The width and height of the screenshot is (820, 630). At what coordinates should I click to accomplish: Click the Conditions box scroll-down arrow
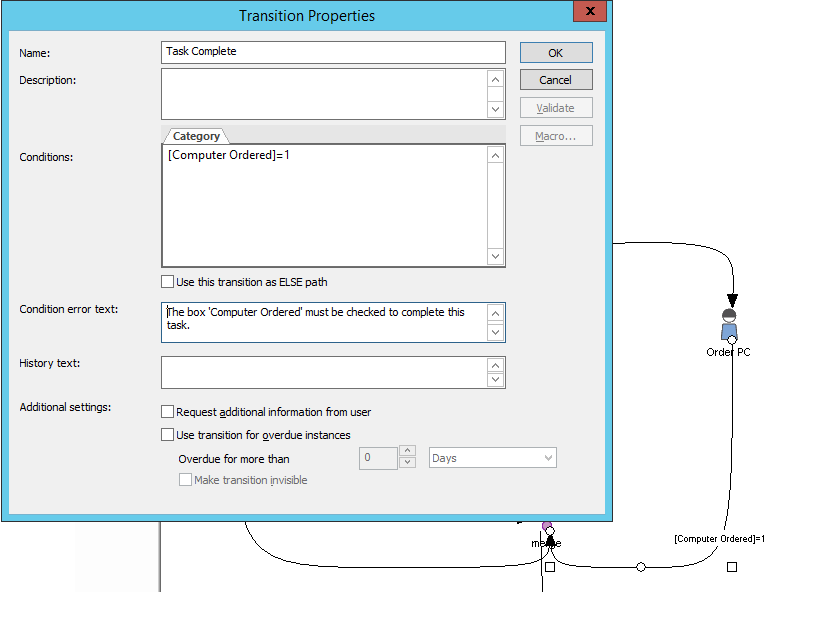point(495,256)
